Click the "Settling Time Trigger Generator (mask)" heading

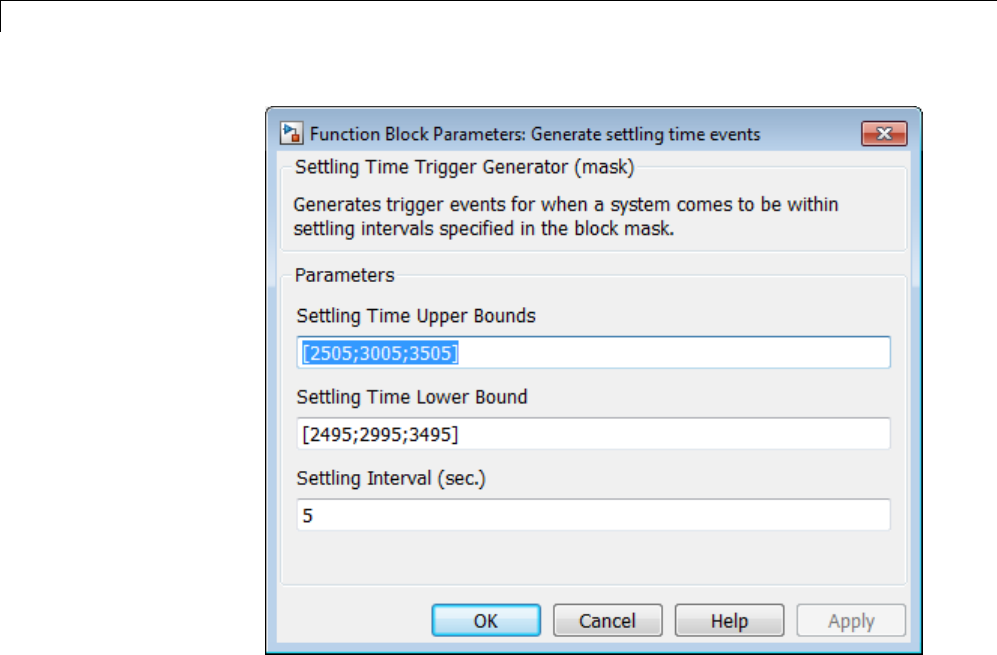pyautogui.click(x=465, y=167)
